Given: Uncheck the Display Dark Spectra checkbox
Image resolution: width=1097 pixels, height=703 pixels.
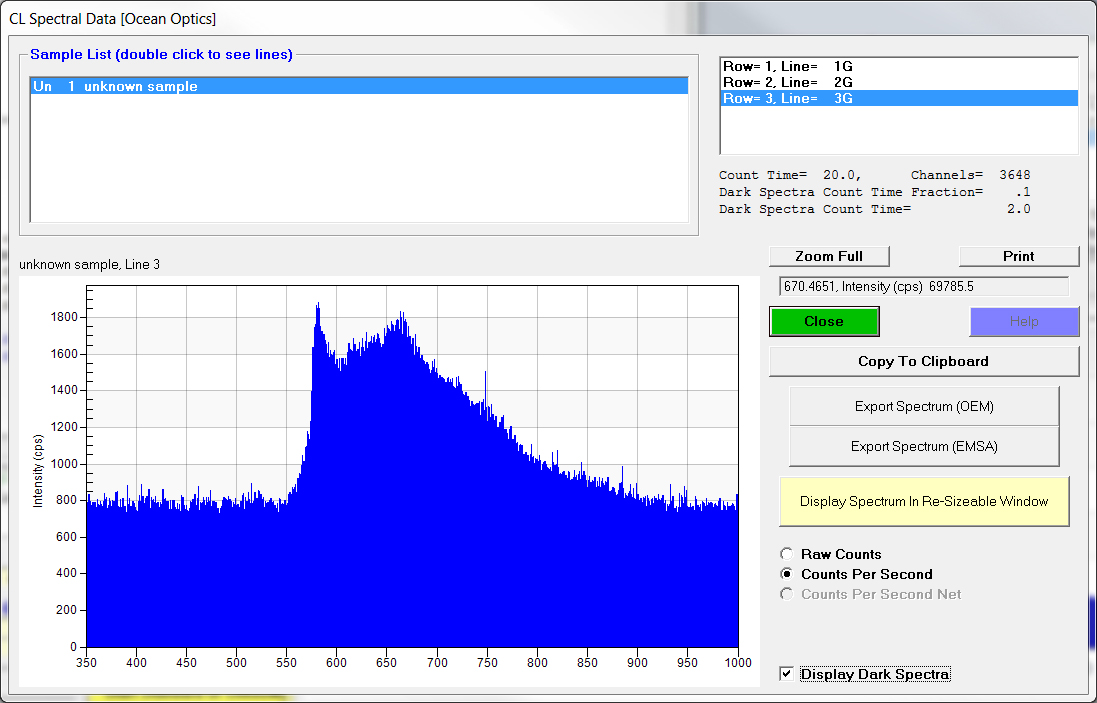Looking at the screenshot, I should click(786, 674).
